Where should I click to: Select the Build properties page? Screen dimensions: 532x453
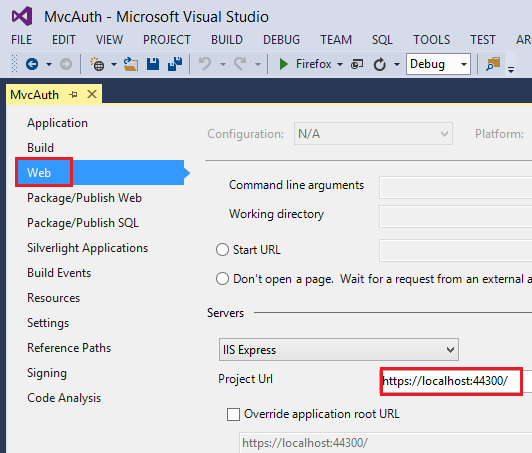point(40,148)
